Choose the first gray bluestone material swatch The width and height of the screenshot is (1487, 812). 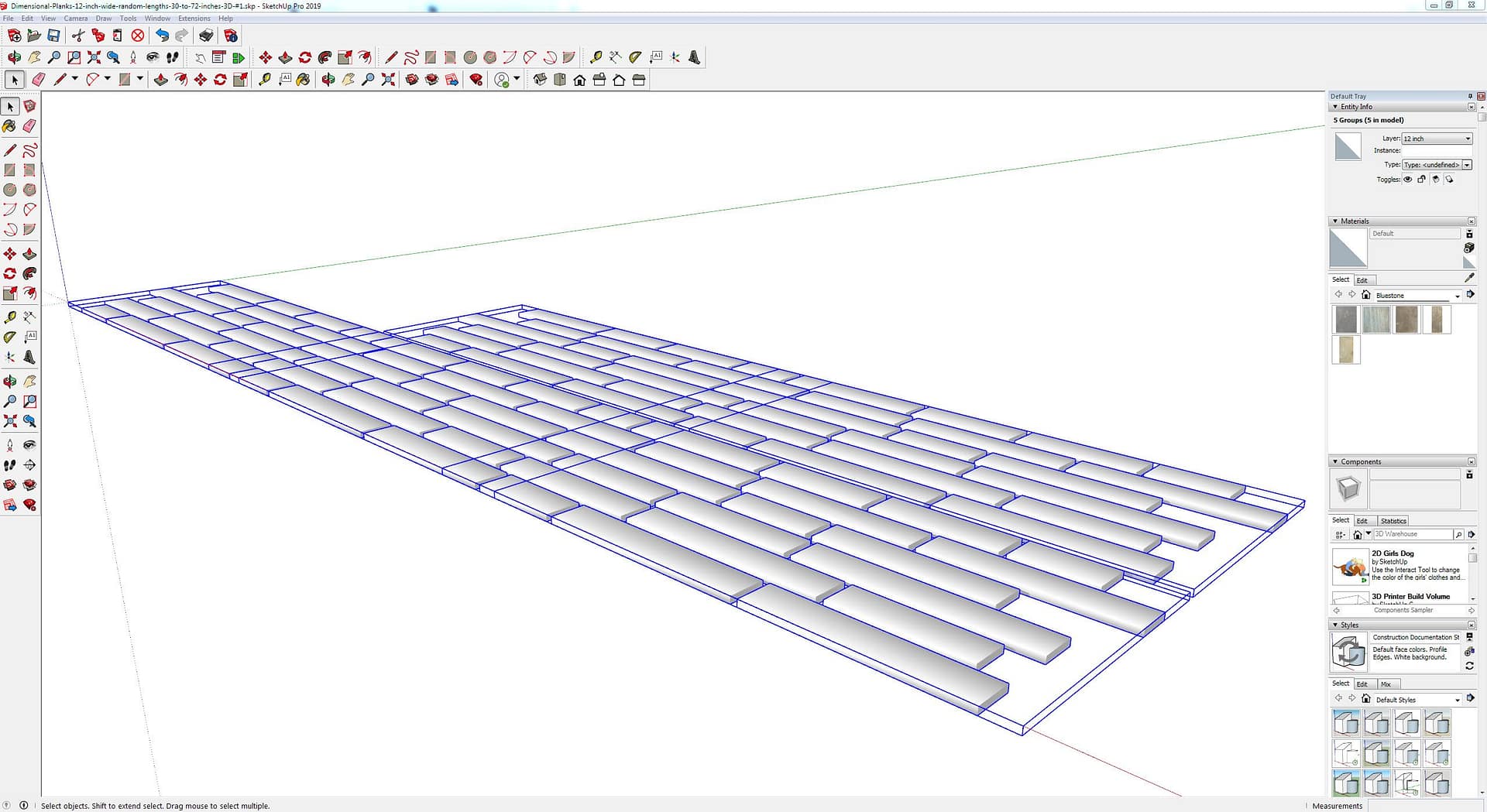(x=1346, y=320)
